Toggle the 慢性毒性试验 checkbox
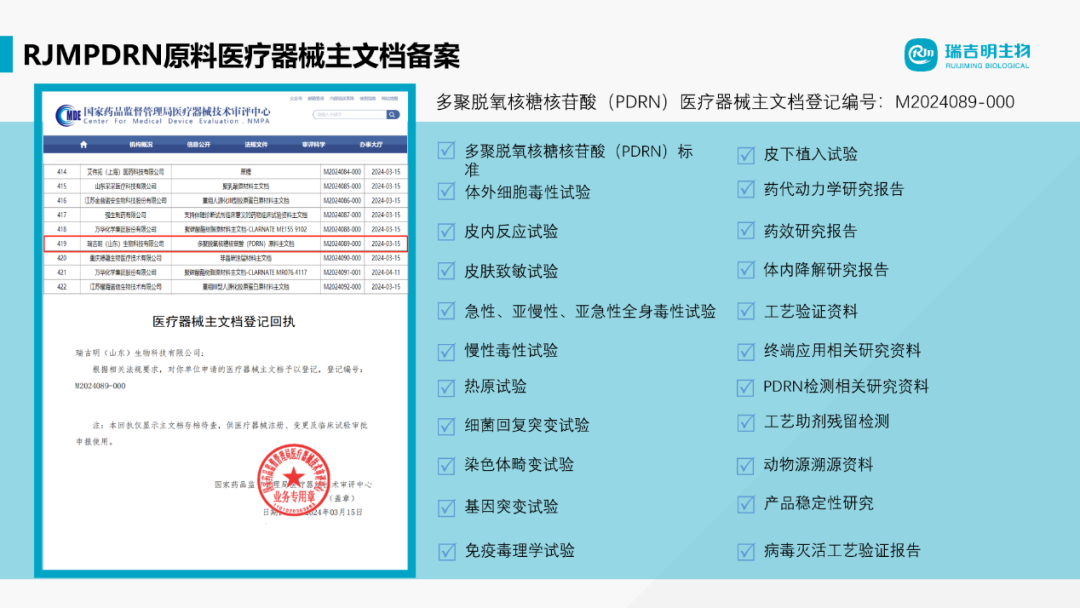This screenshot has width=1080, height=608. click(x=446, y=351)
